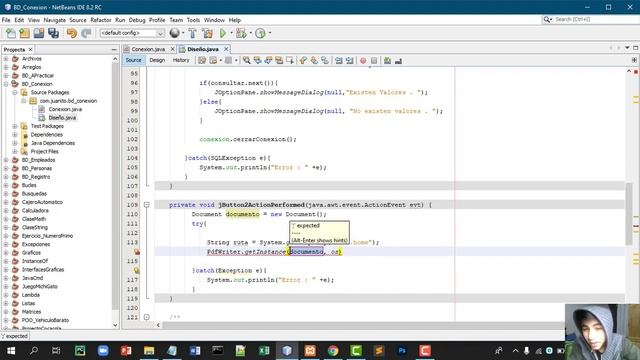Image resolution: width=640 pixels, height=360 pixels.
Task: Open the Debug menu
Action: click(137, 20)
